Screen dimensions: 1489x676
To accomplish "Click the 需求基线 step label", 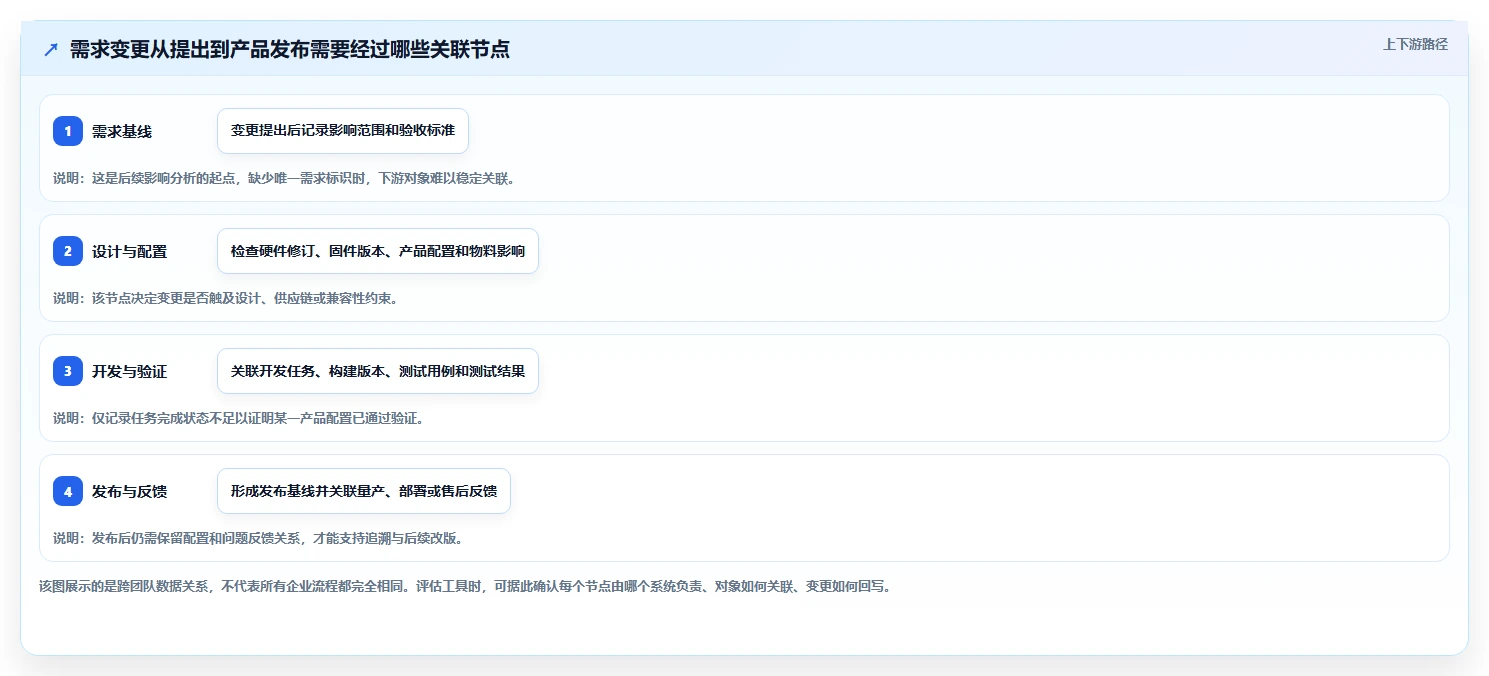I will coord(122,132).
